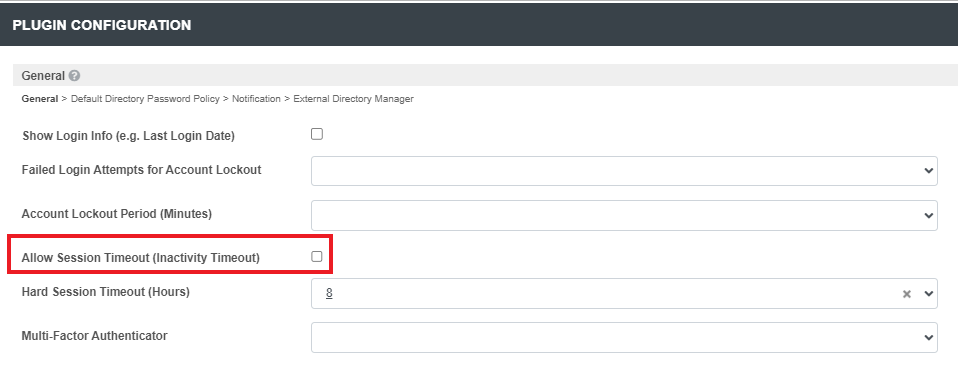Click the Allow Session Timeout label text
The image size is (958, 382).
pyautogui.click(x=141, y=258)
